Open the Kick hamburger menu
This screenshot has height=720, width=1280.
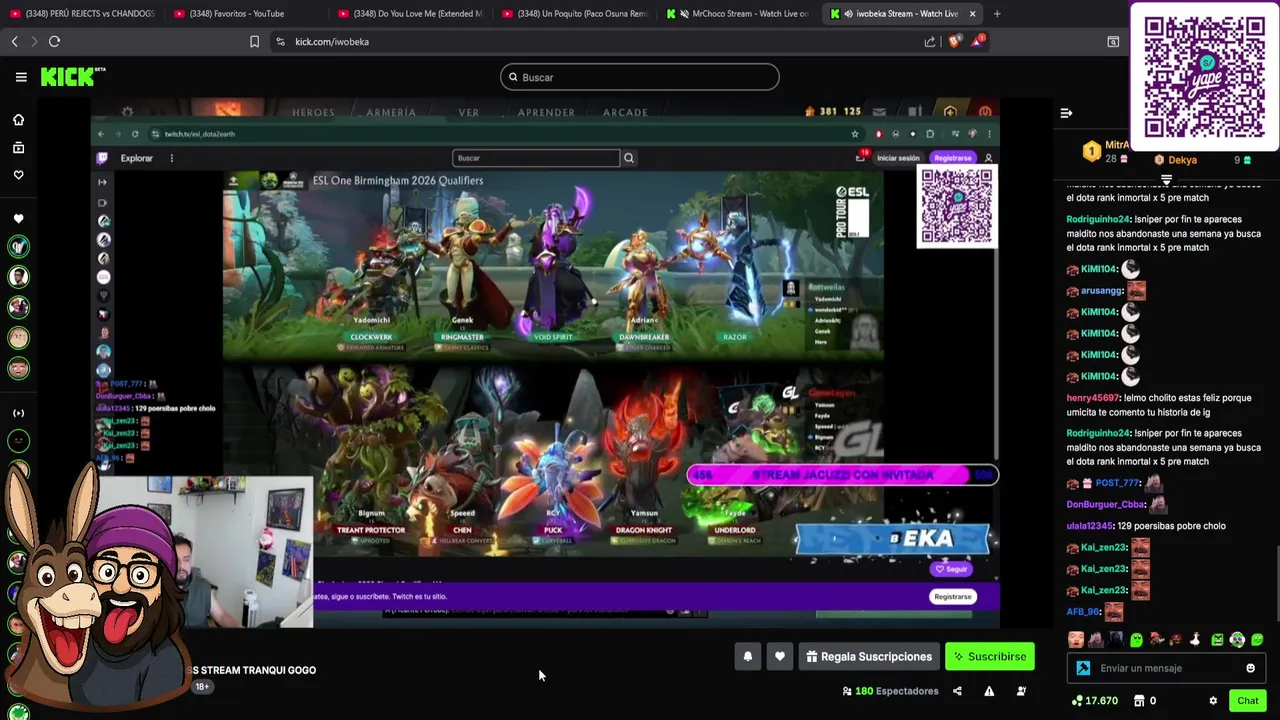pyautogui.click(x=21, y=77)
